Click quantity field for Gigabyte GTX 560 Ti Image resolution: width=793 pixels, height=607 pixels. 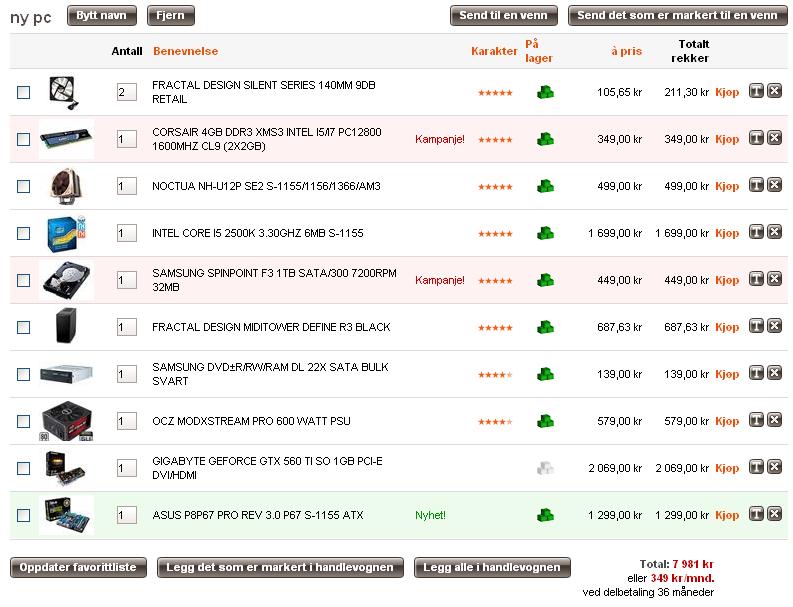point(126,468)
